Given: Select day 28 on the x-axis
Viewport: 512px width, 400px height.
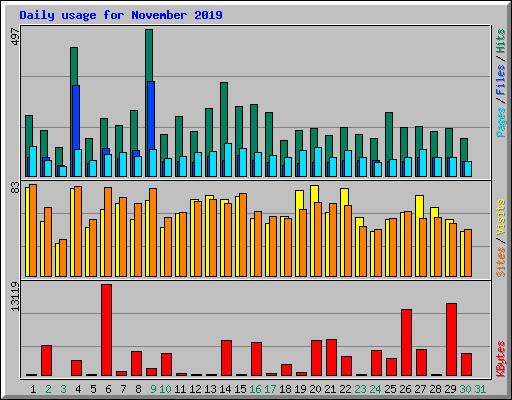Looking at the screenshot, I should click(x=435, y=389).
